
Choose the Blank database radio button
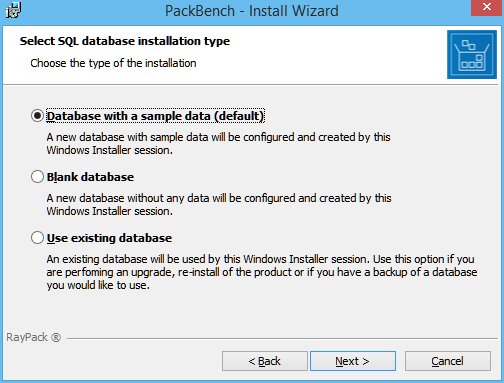pyautogui.click(x=37, y=177)
